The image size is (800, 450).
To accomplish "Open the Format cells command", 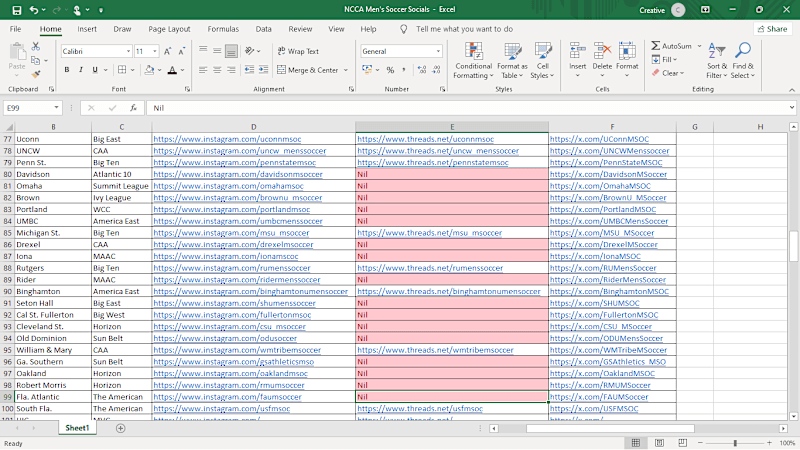I will [627, 61].
